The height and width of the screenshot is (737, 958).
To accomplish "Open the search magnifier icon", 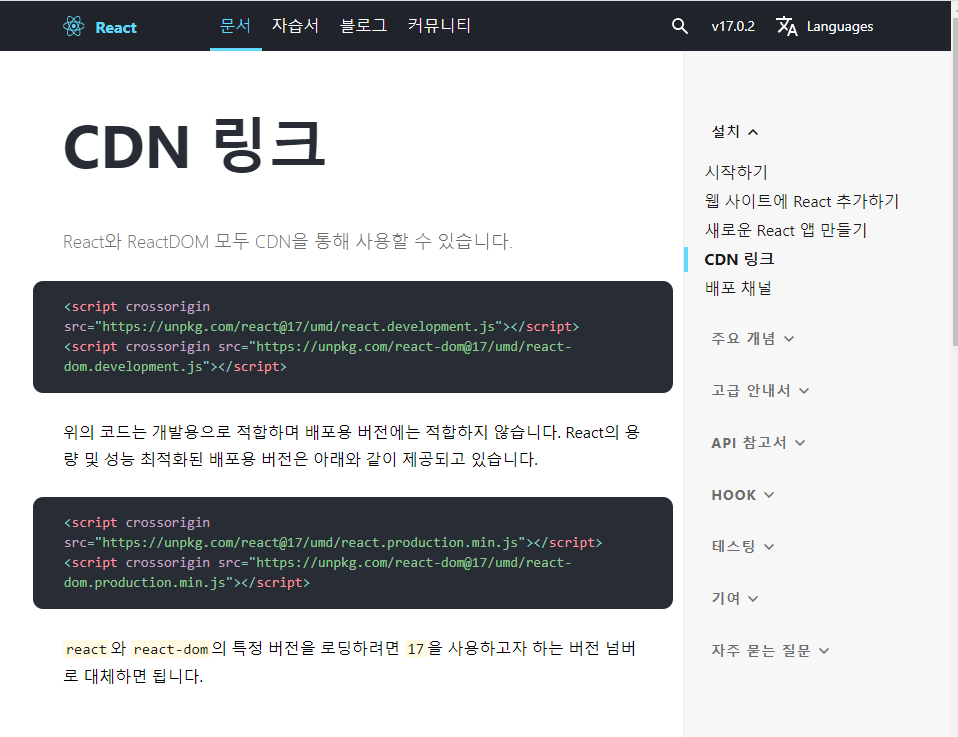I will click(679, 26).
